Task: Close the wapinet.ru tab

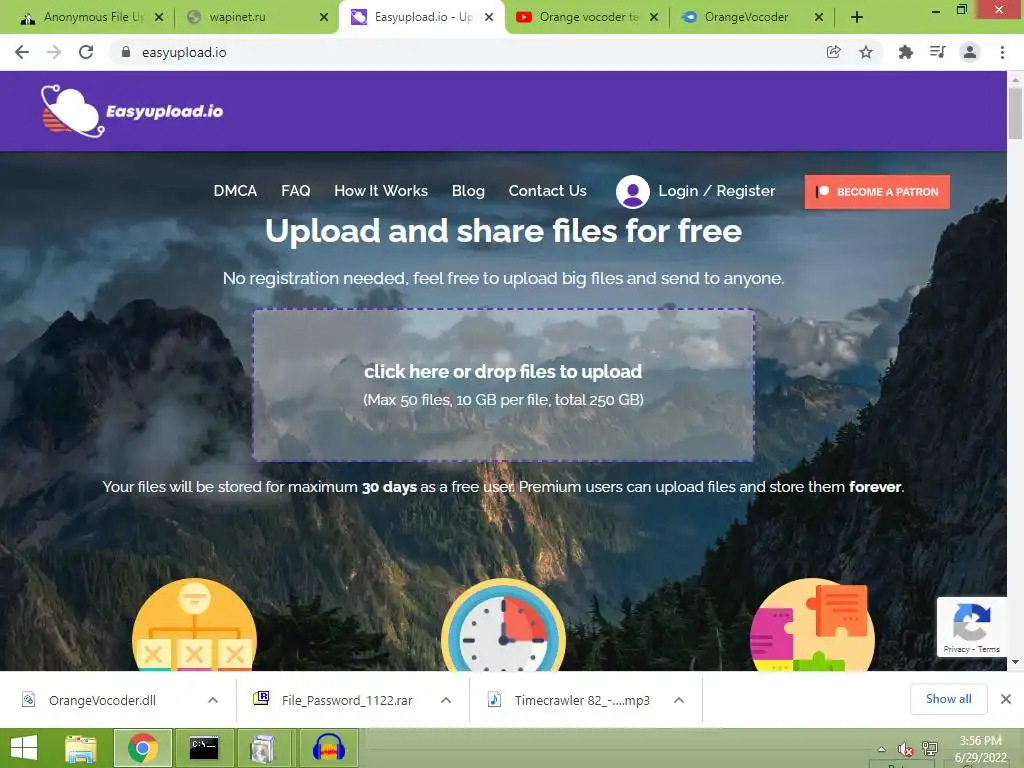Action: tap(324, 18)
